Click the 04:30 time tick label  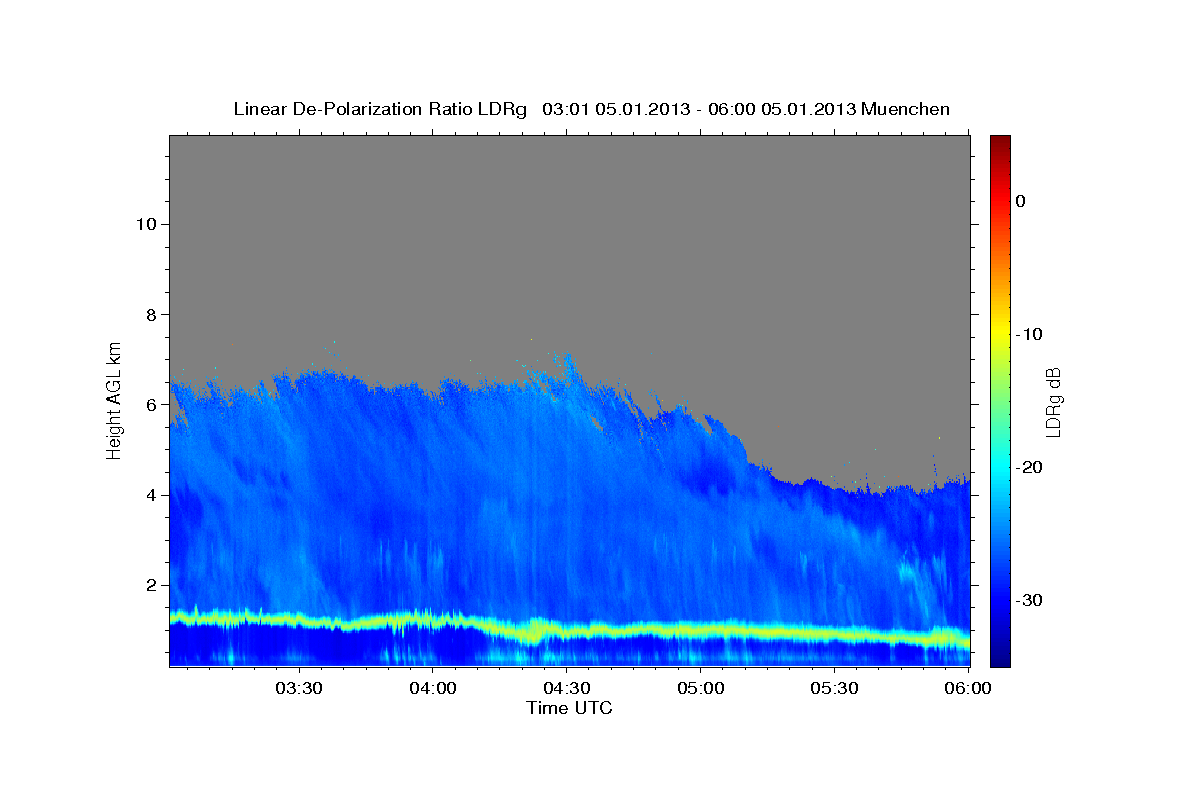point(566,688)
